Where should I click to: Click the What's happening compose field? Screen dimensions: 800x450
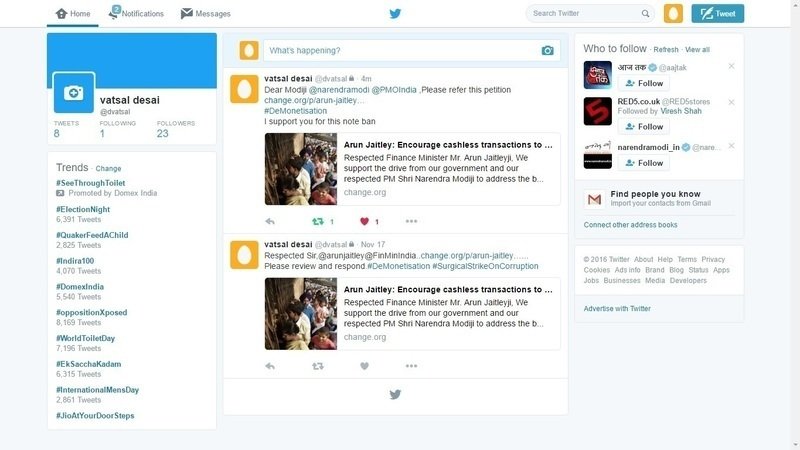pos(400,50)
